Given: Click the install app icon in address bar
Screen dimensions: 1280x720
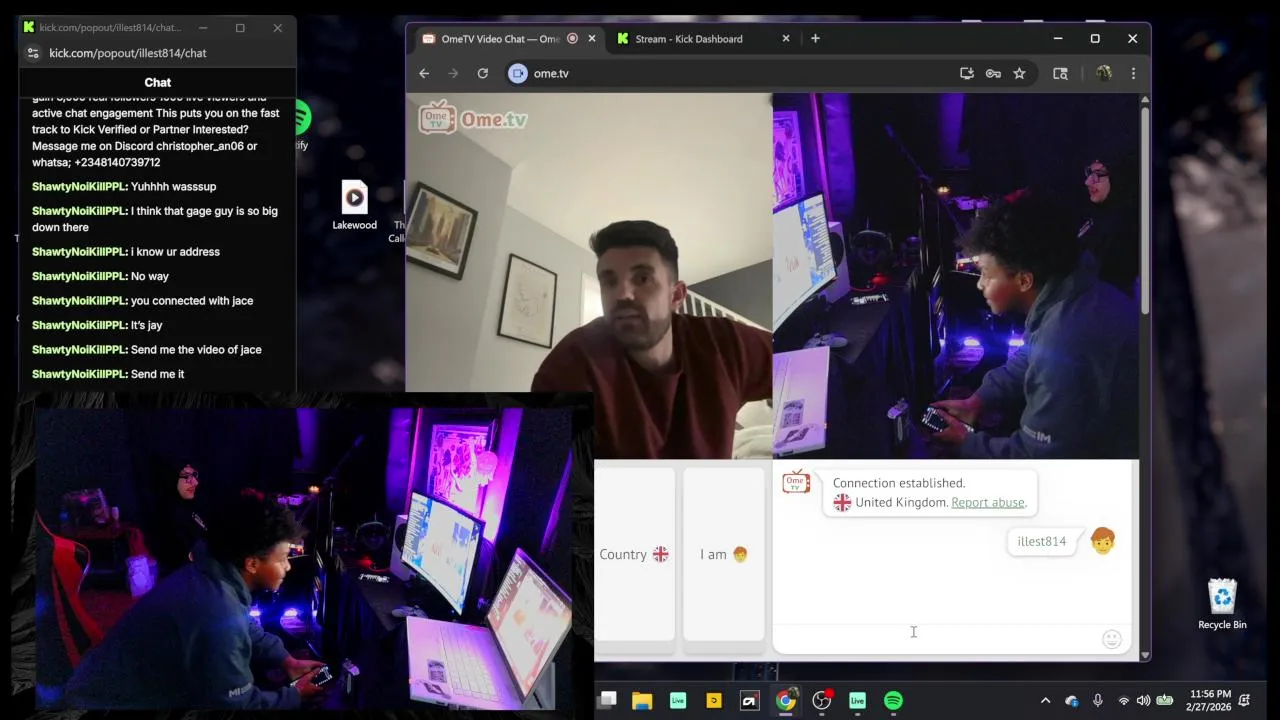Looking at the screenshot, I should (966, 73).
